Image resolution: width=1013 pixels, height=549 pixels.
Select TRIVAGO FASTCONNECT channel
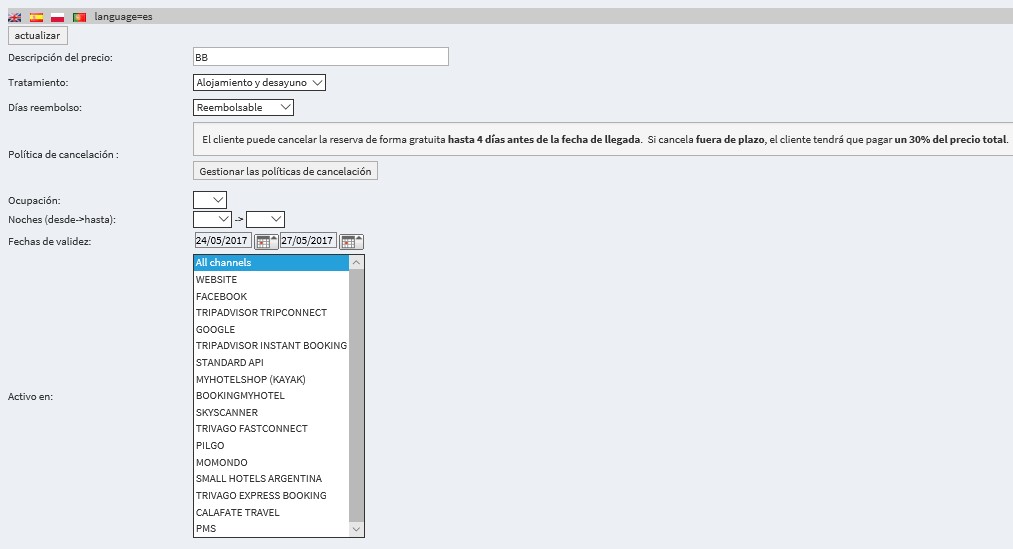pyautogui.click(x=271, y=429)
